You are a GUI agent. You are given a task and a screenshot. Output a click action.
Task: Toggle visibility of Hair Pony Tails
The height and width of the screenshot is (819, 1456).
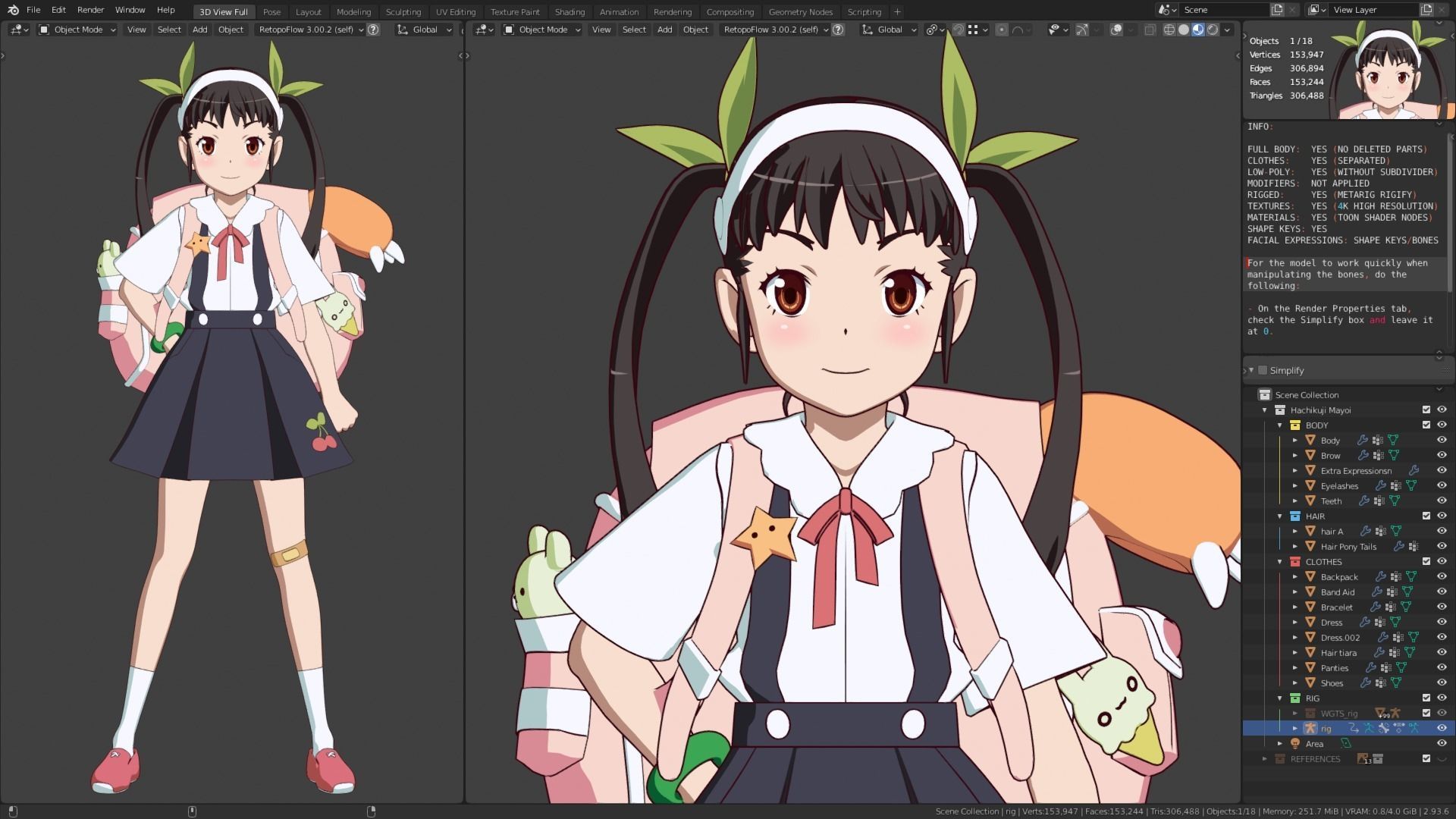coord(1442,546)
